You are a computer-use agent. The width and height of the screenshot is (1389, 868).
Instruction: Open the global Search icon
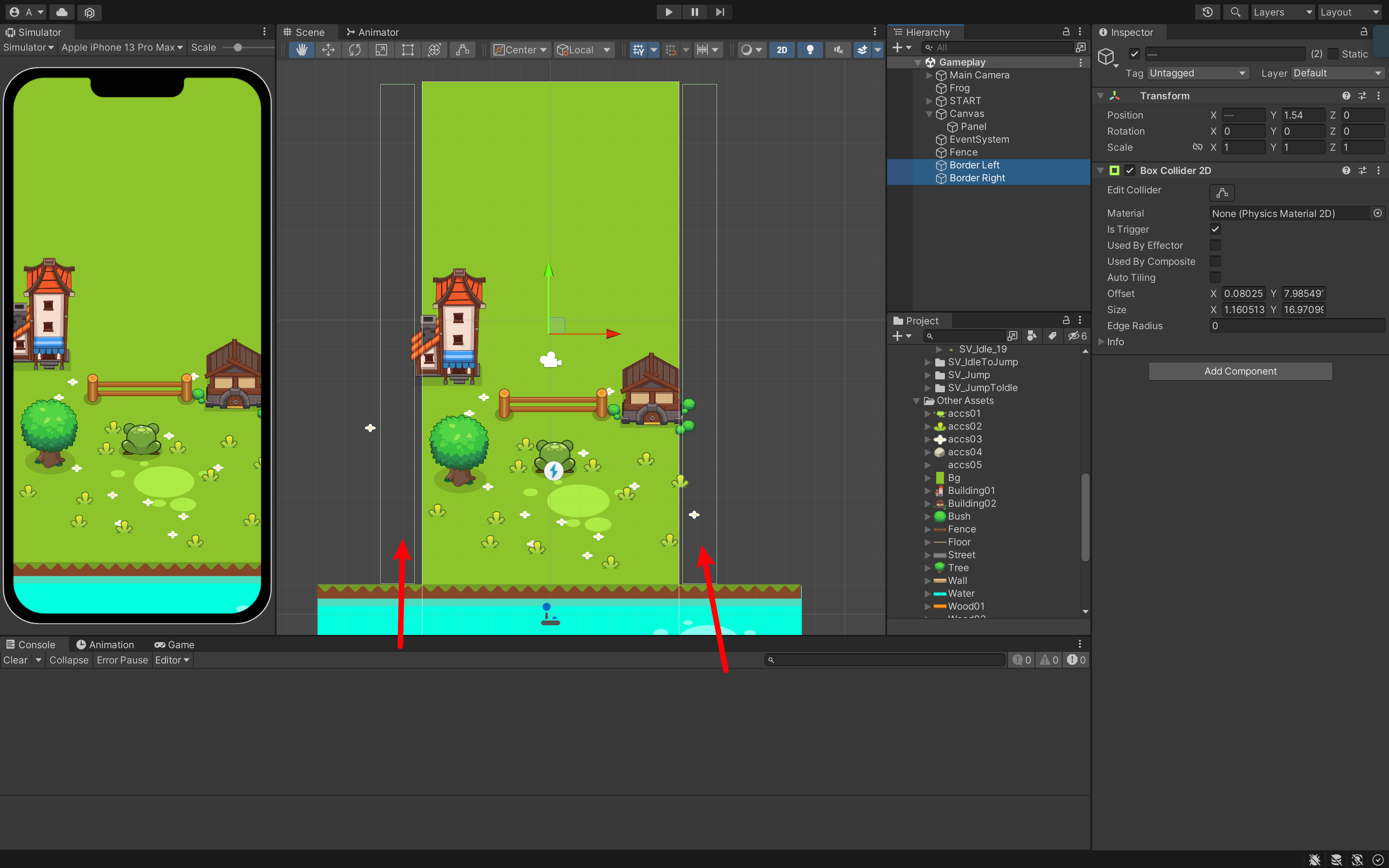[x=1235, y=12]
